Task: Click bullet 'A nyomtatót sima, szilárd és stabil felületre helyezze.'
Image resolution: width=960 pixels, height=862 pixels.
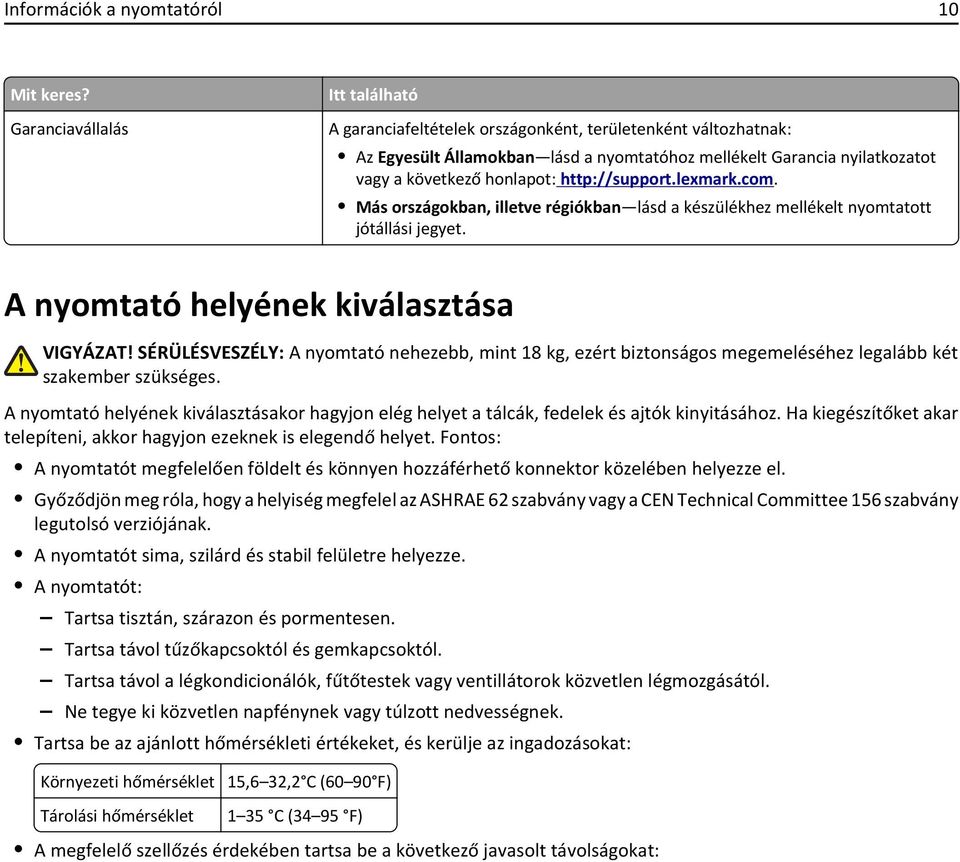Action: [x=250, y=556]
